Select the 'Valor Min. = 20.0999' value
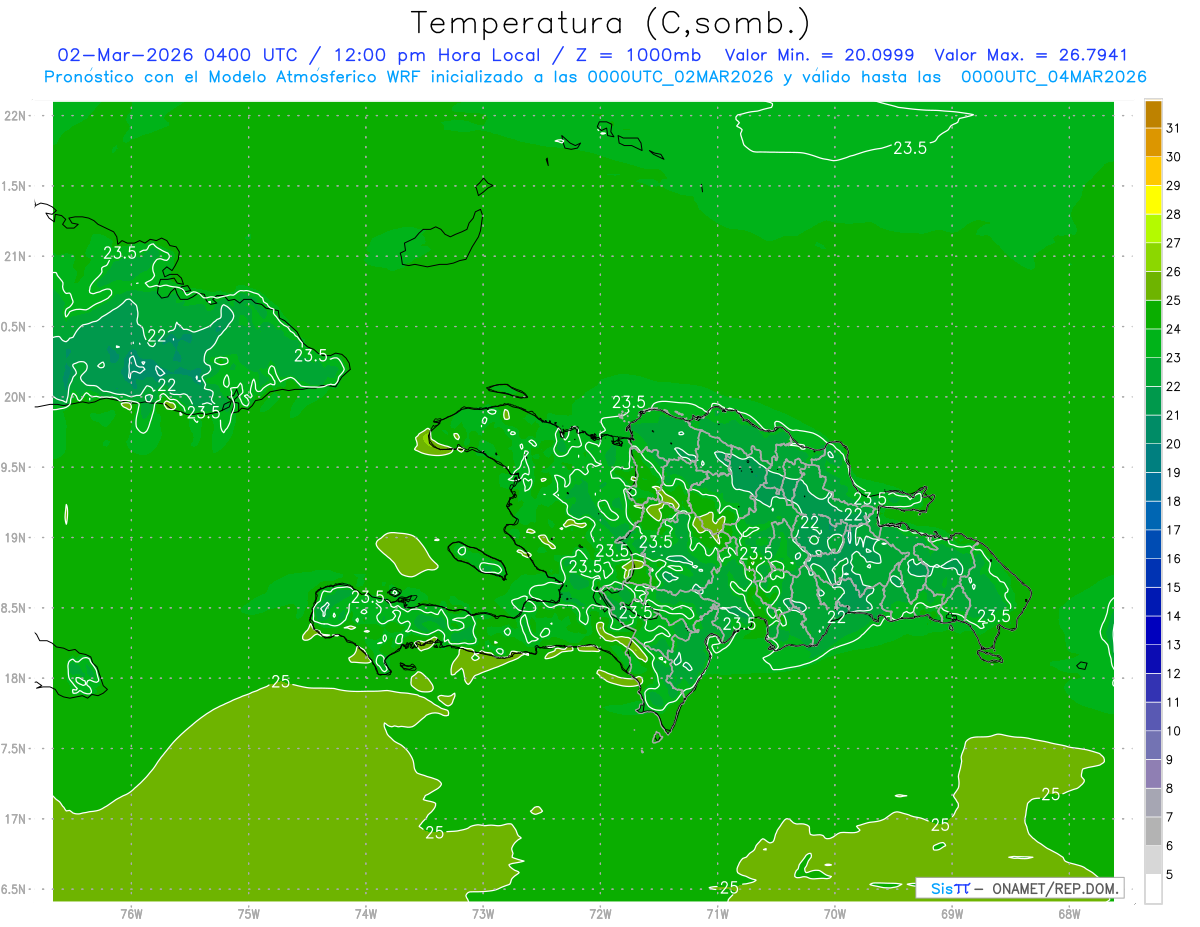The width and height of the screenshot is (1200, 927). (x=819, y=55)
